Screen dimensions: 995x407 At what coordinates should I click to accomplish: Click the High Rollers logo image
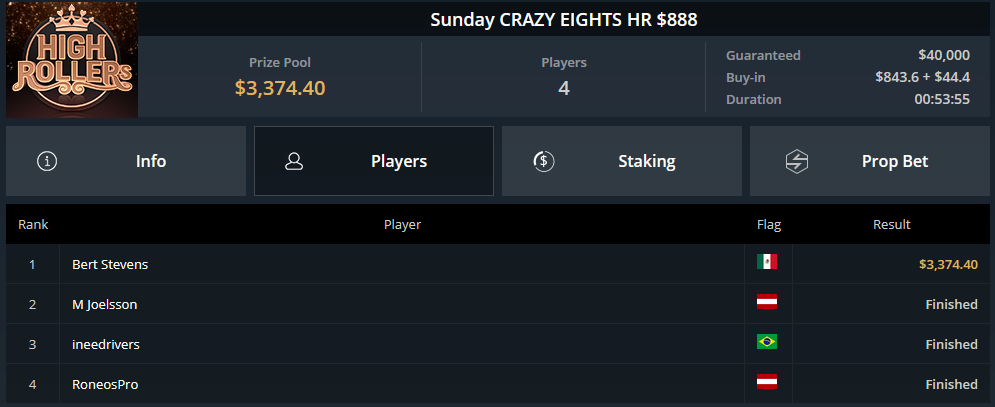[72, 60]
